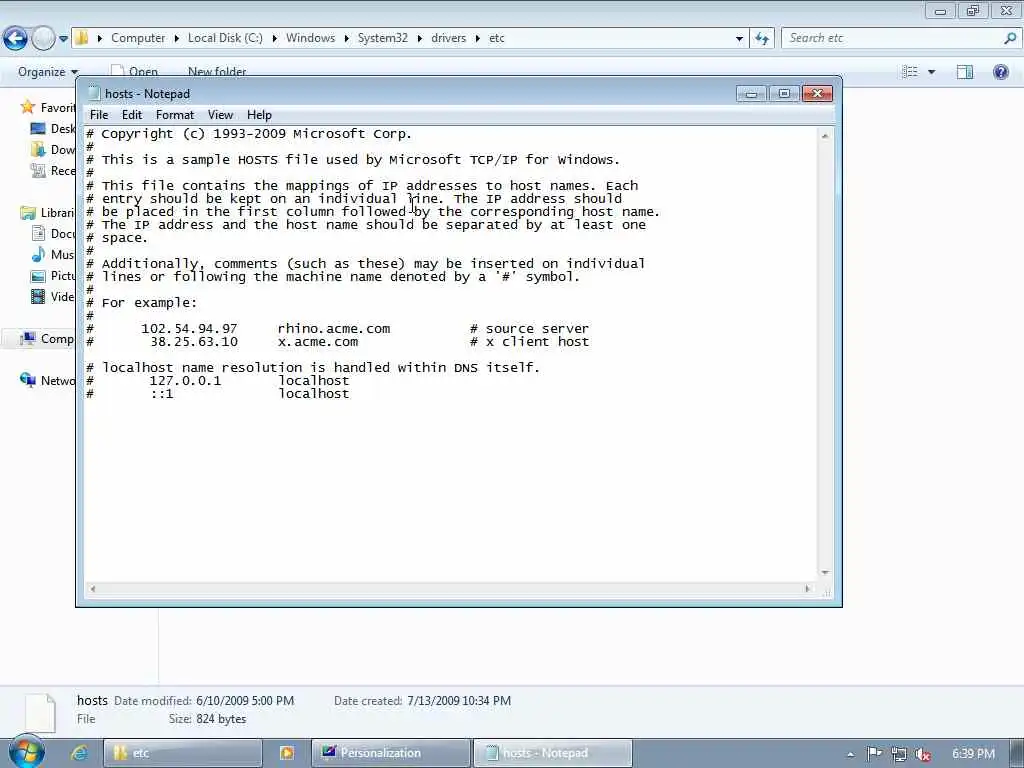Open the Notepad Help menu

click(x=259, y=115)
